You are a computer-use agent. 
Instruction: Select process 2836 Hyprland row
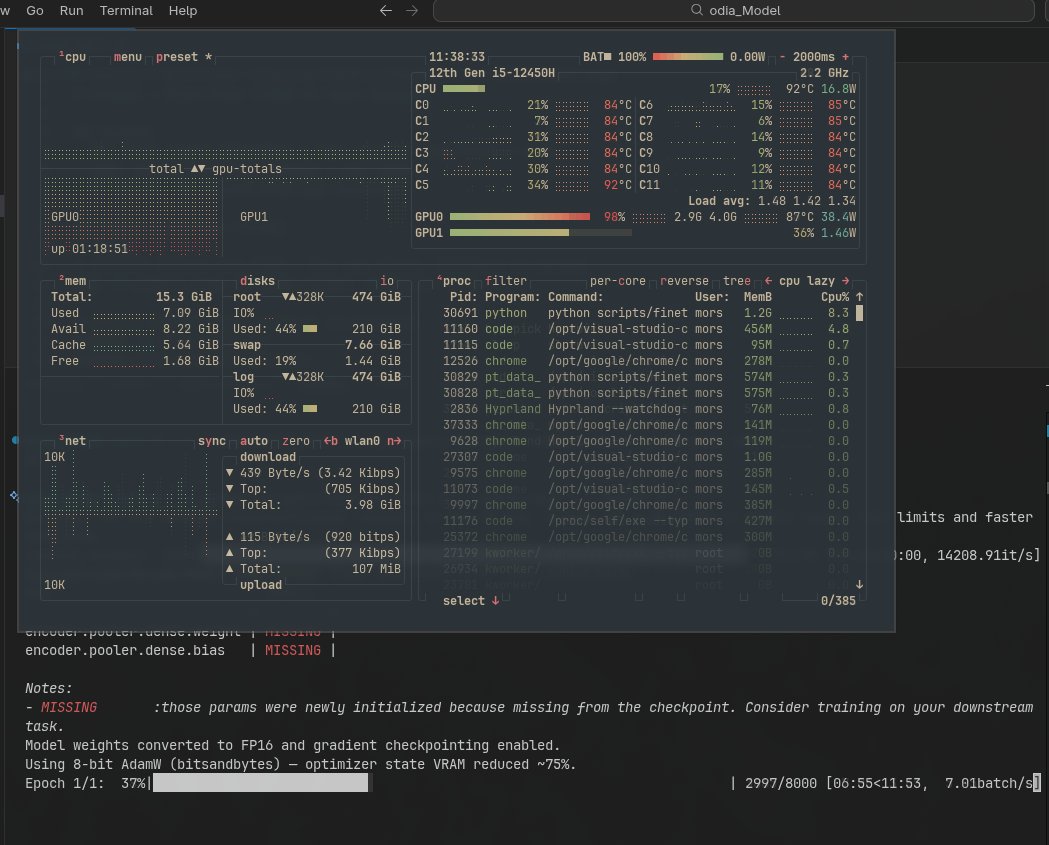click(646, 409)
